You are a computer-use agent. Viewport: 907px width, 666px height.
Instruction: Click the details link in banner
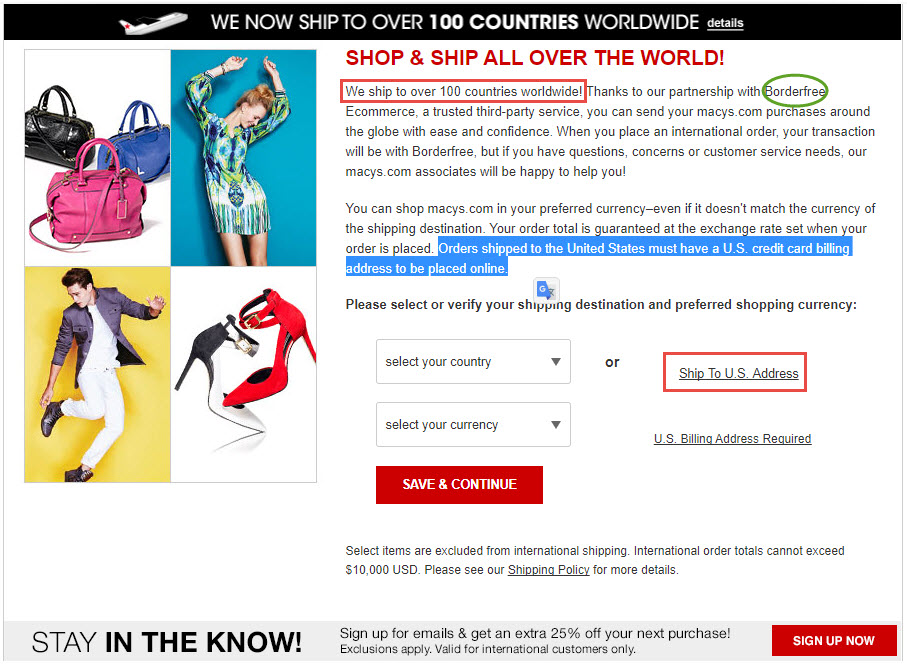pyautogui.click(x=725, y=23)
